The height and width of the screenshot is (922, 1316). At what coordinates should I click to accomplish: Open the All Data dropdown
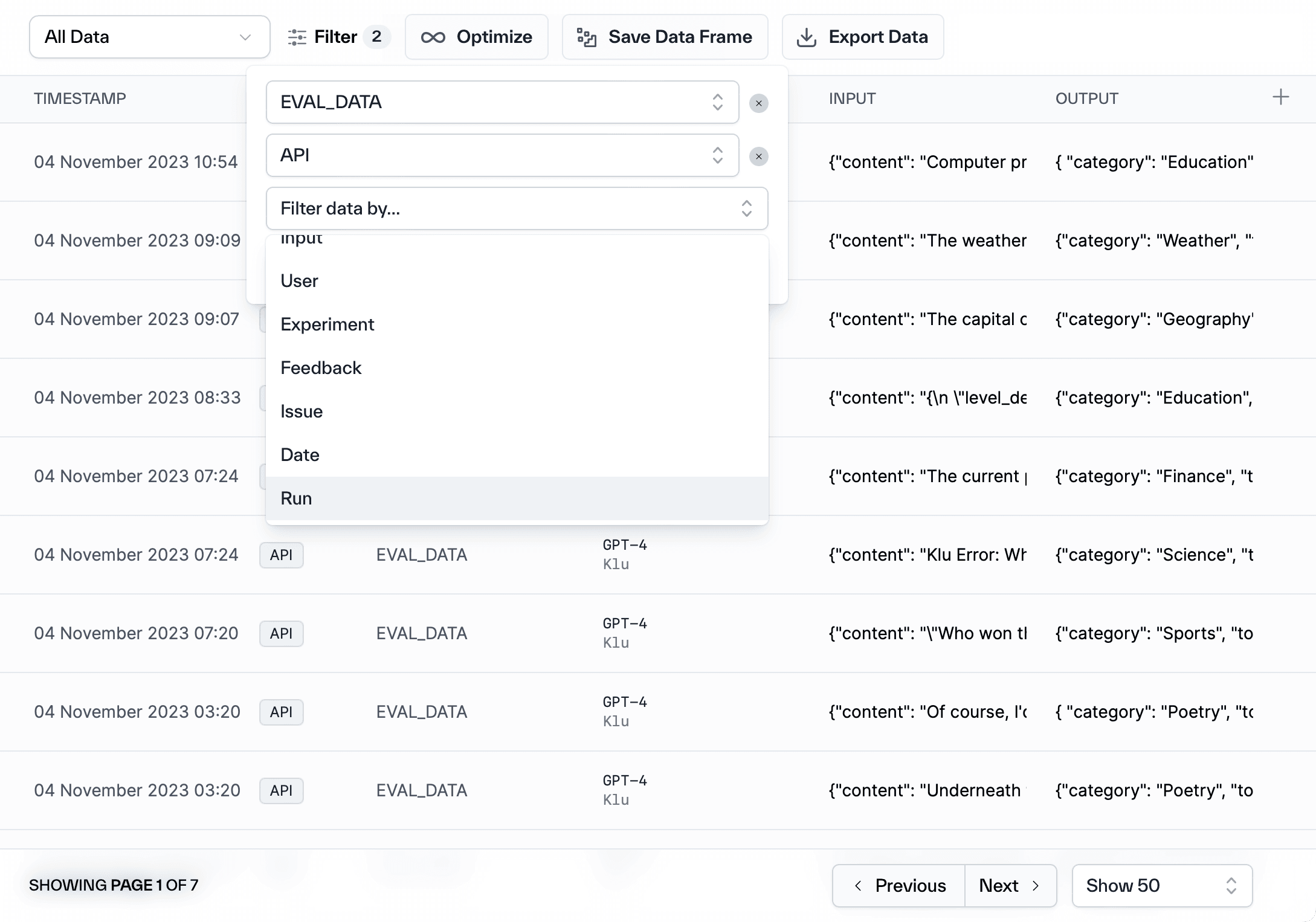click(x=149, y=37)
